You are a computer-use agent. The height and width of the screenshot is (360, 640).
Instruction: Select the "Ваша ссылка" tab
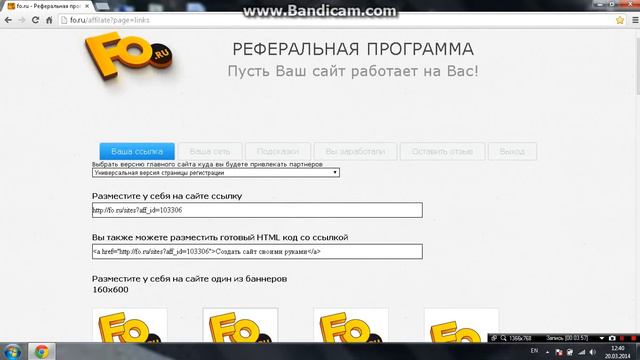pos(137,151)
